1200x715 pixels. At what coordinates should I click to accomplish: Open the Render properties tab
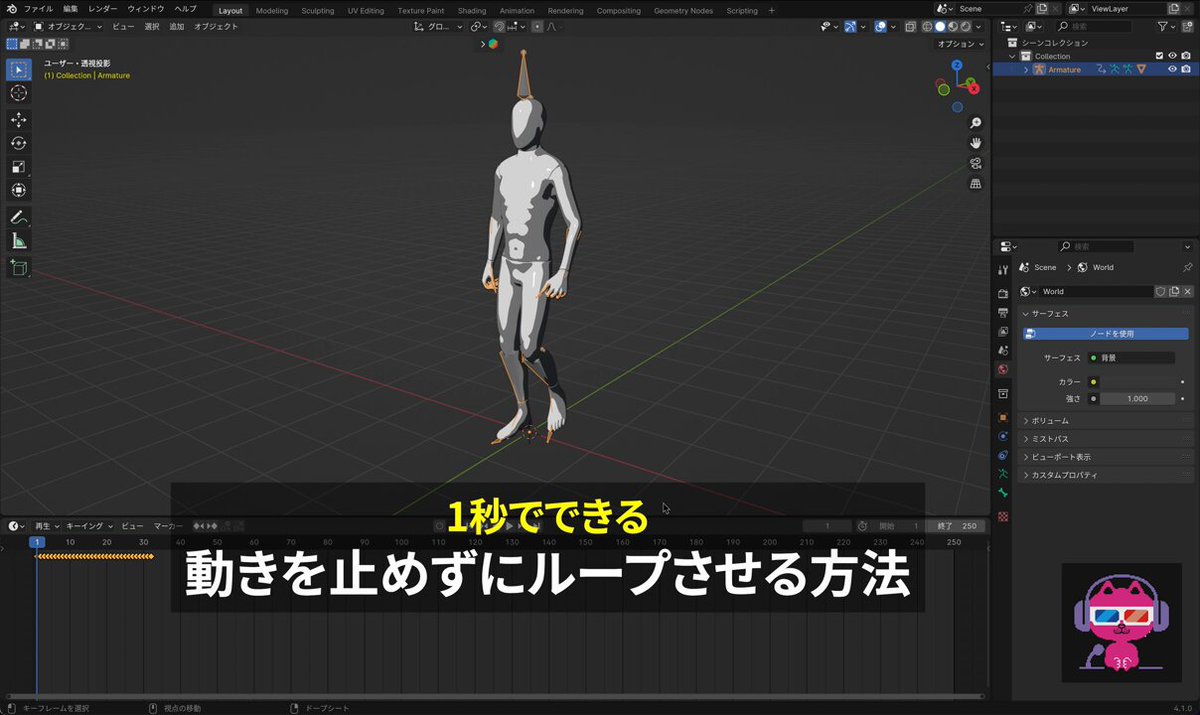click(1003, 294)
